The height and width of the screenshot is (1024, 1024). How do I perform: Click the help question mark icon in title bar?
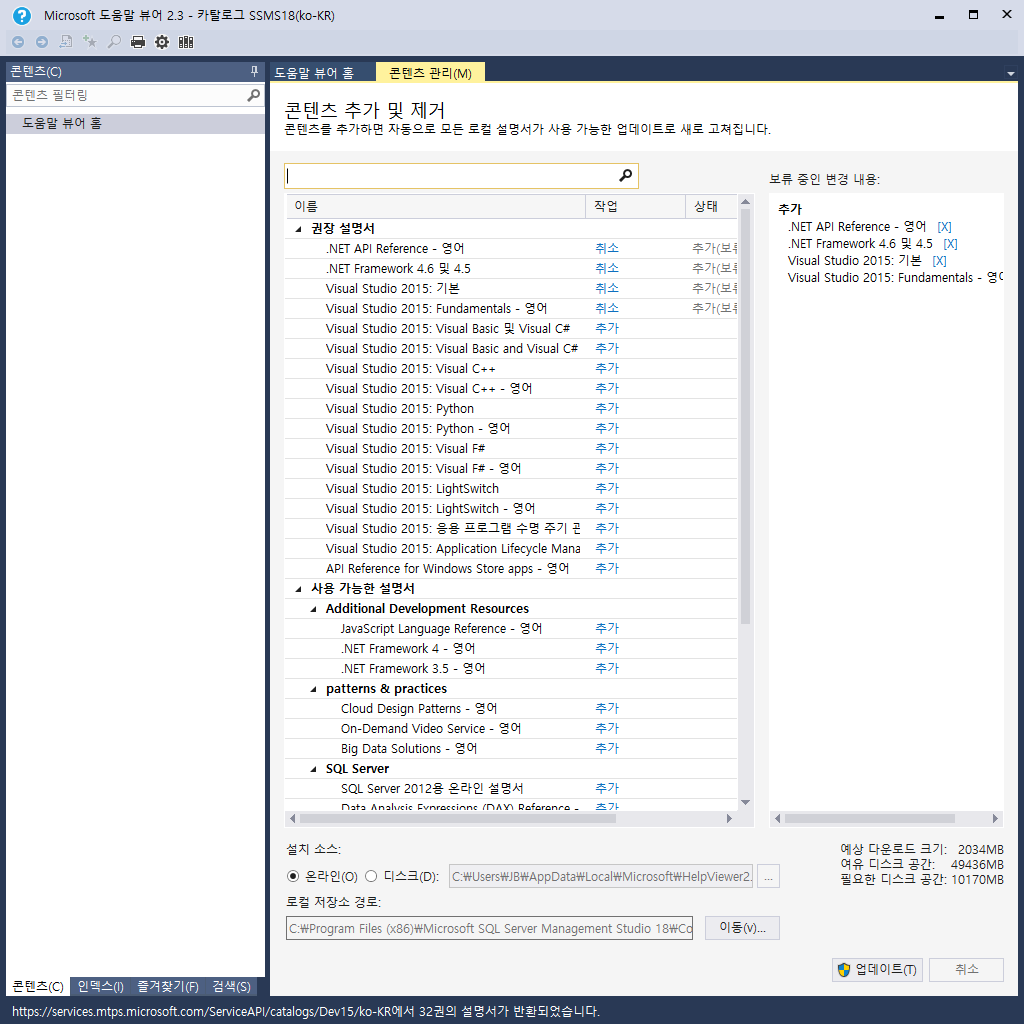[x=22, y=15]
